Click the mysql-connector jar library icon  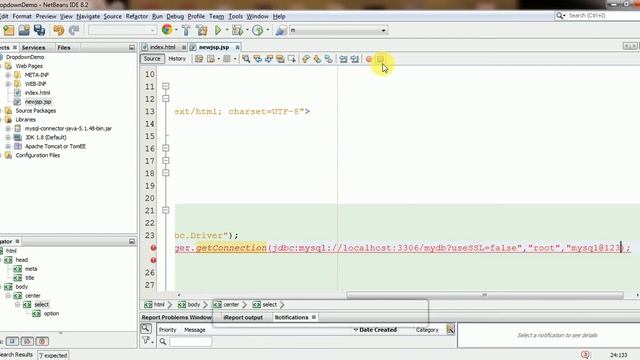(x=18, y=129)
